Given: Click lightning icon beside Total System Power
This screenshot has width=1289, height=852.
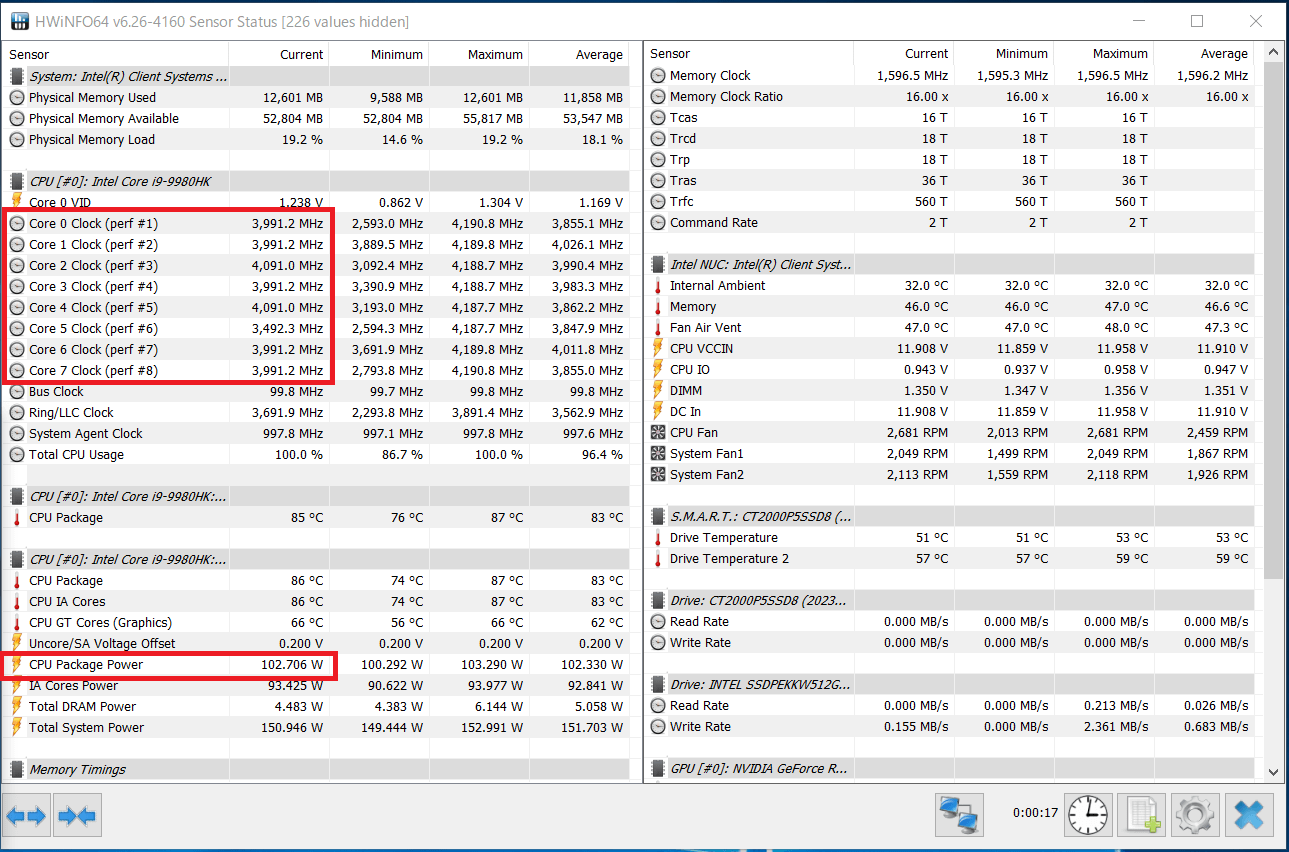Looking at the screenshot, I should (17, 728).
